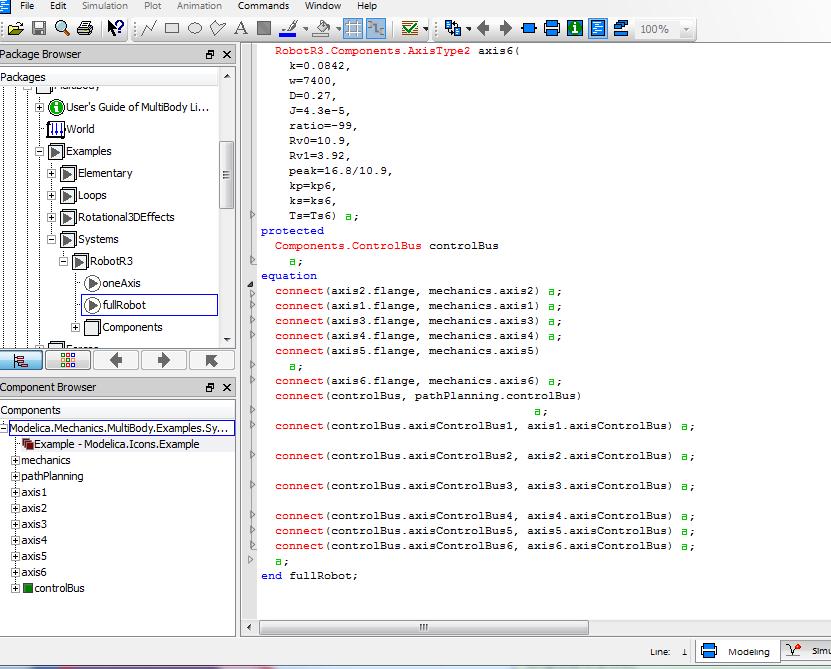Select the Text tool (letter A)

241,28
